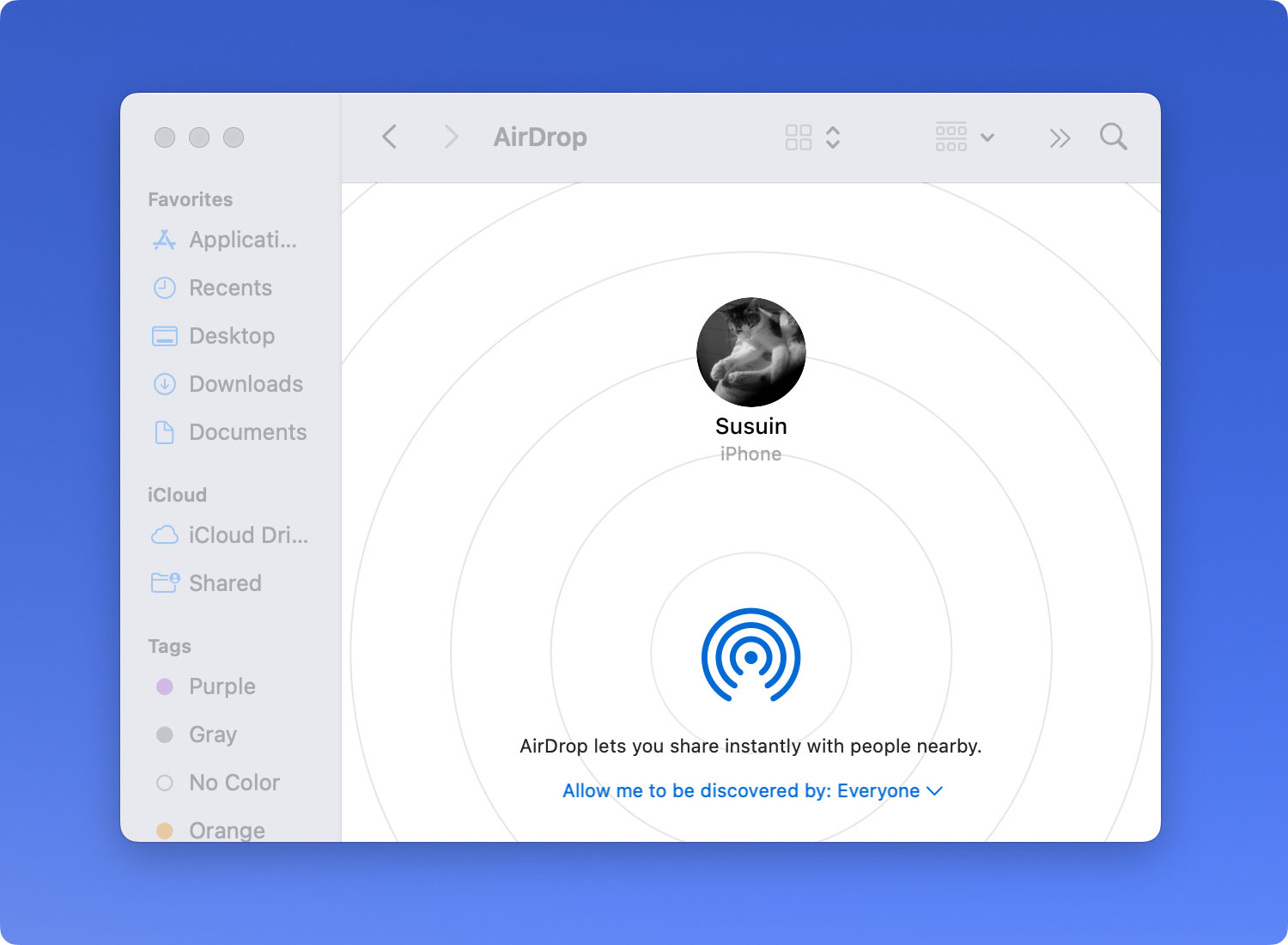Open the icon view switcher
Screen dimensions: 1288x945
point(812,137)
